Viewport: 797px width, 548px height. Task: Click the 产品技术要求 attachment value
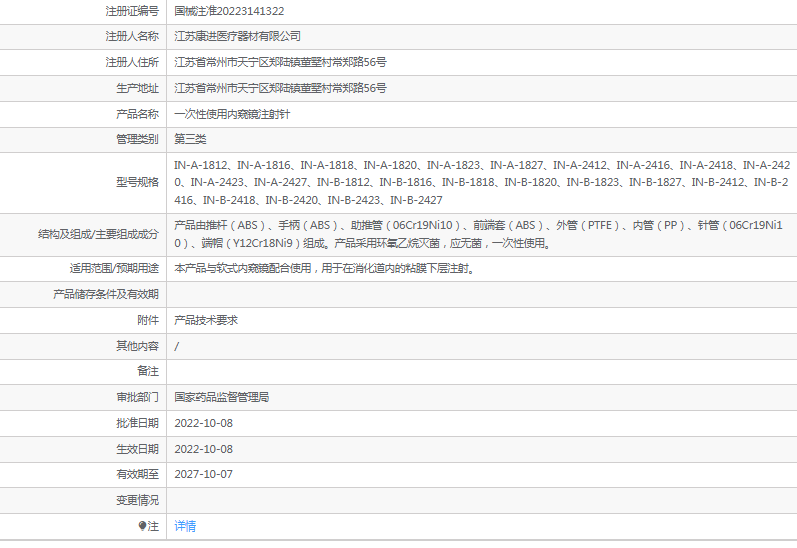(206, 320)
